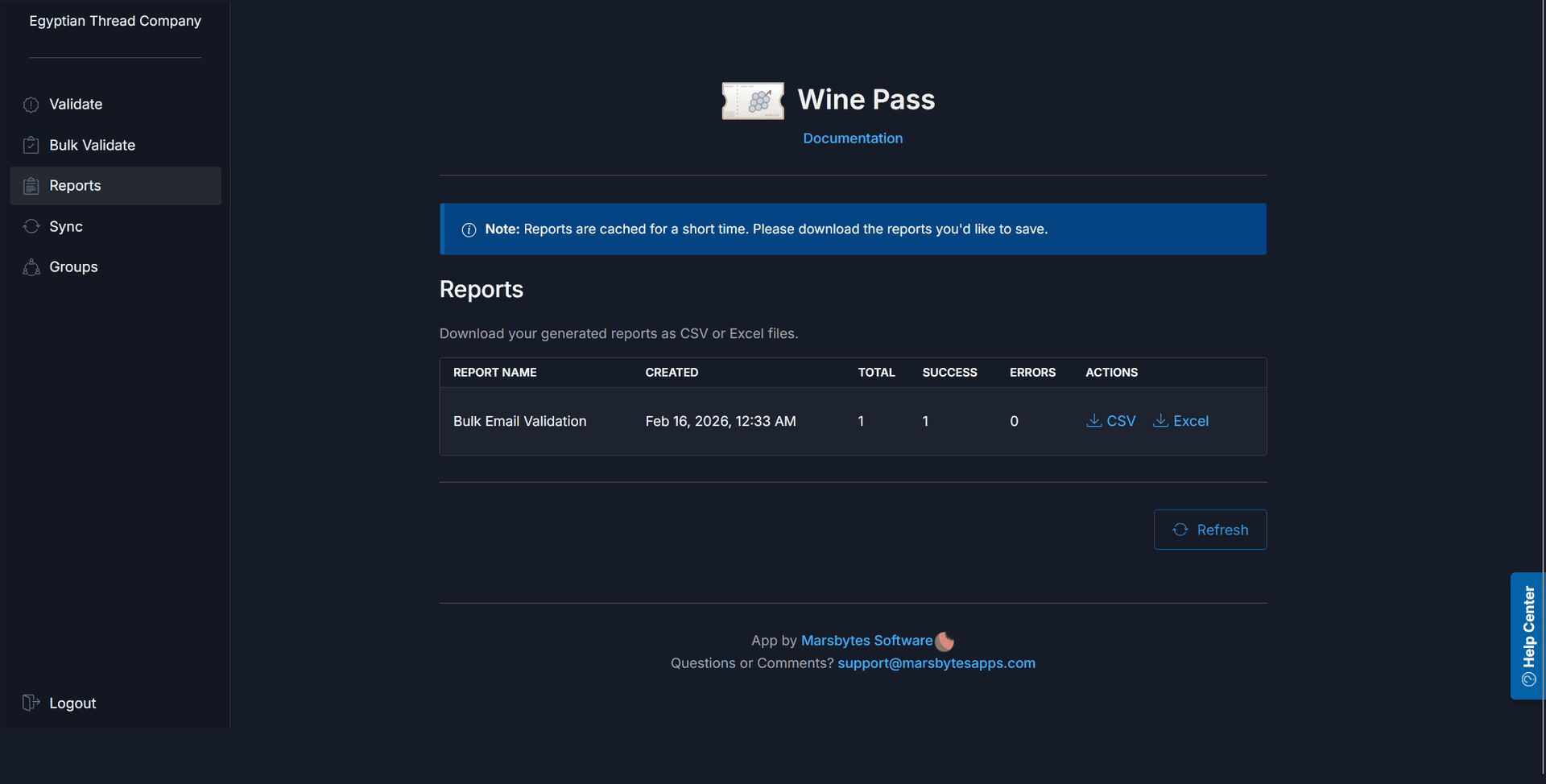The width and height of the screenshot is (1546, 784).
Task: Click the REPORT NAME column header
Action: click(494, 372)
